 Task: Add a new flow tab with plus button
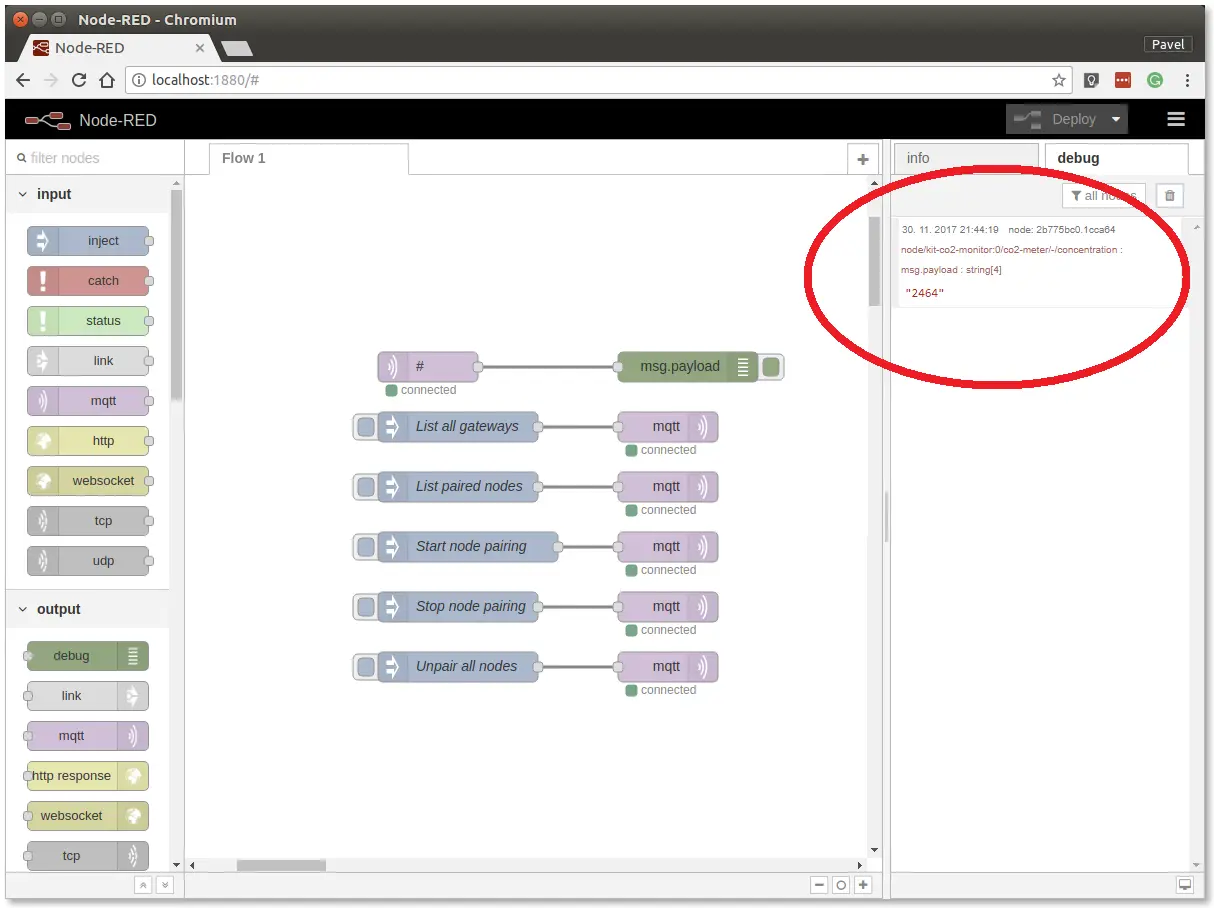click(x=862, y=159)
